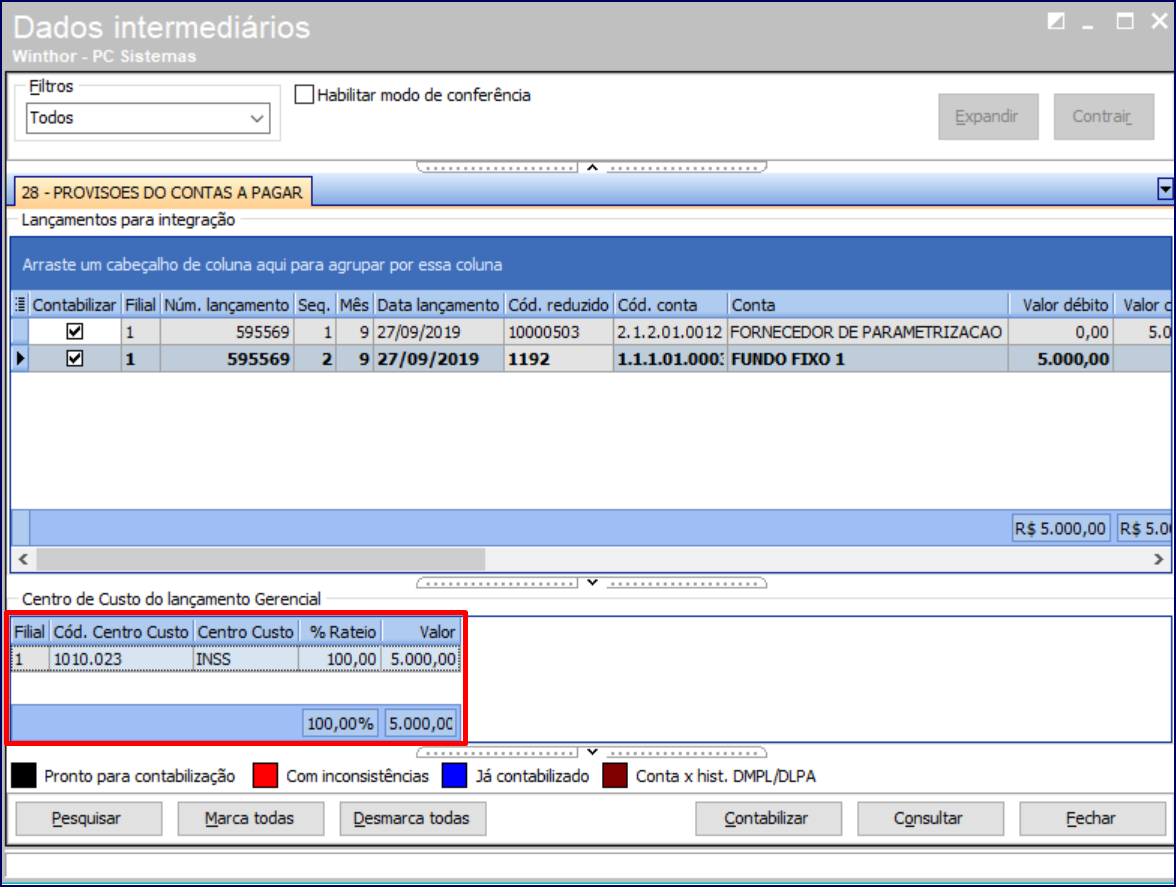Sort by Contabilizar column header

pyautogui.click(x=74, y=304)
